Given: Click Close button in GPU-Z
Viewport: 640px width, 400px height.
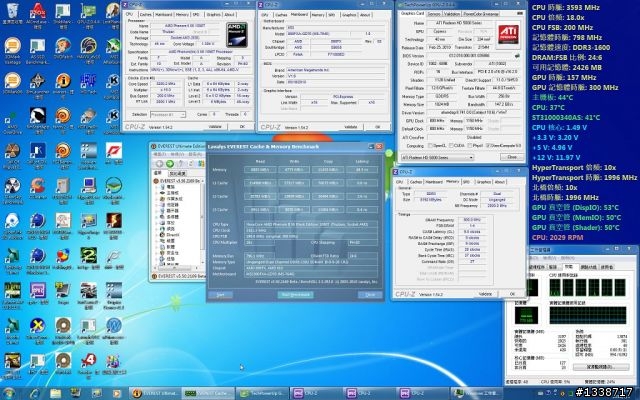Looking at the screenshot, I should [x=512, y=157].
